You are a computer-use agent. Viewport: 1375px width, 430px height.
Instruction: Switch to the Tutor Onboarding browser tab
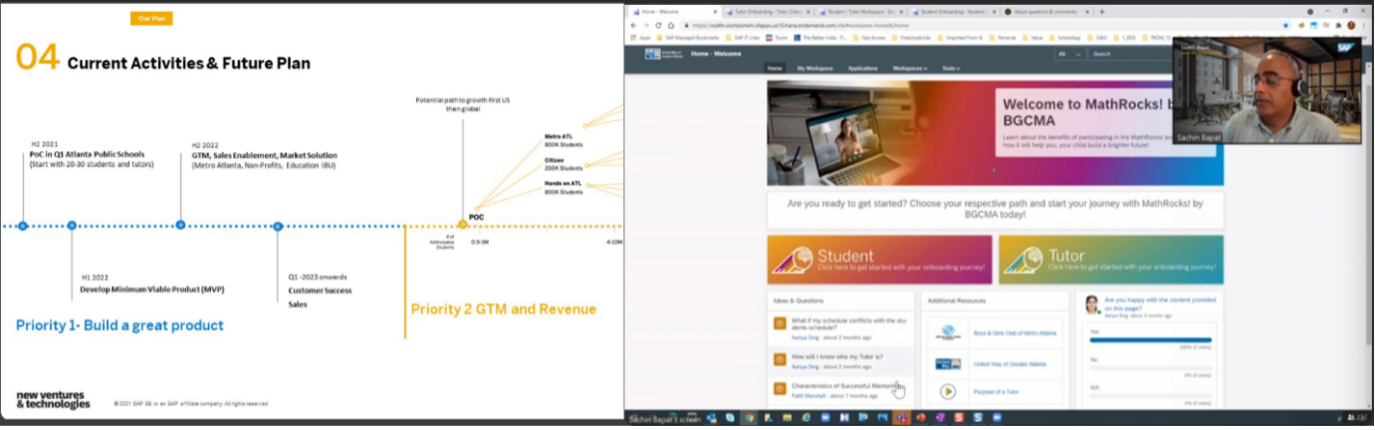point(764,12)
